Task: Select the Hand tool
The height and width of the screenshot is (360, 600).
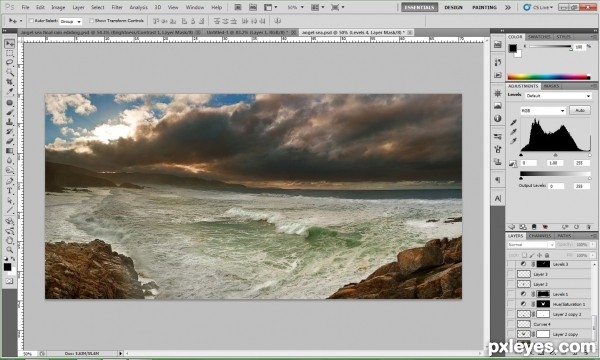Action: [x=10, y=241]
